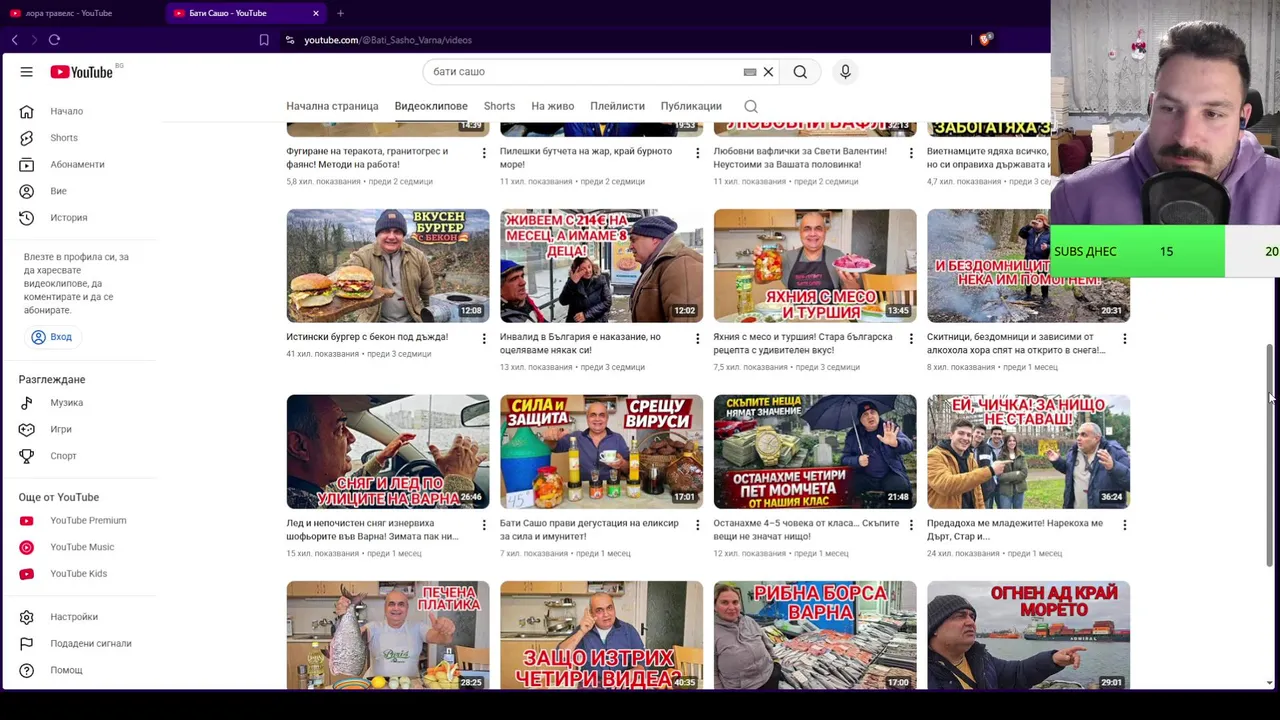The width and height of the screenshot is (1280, 720).
Task: Open video thumbnail Вкусен бургер с бекон
Action: pos(388,266)
